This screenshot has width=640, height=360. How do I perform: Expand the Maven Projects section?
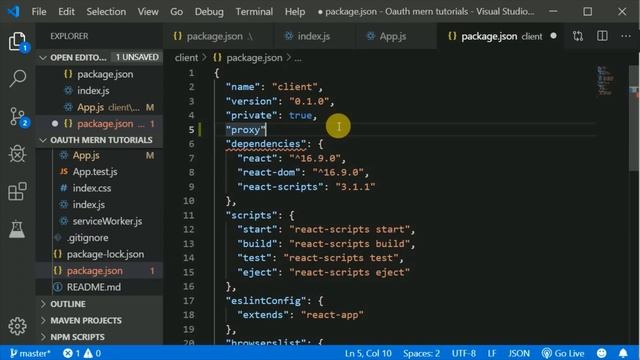click(x=99, y=320)
